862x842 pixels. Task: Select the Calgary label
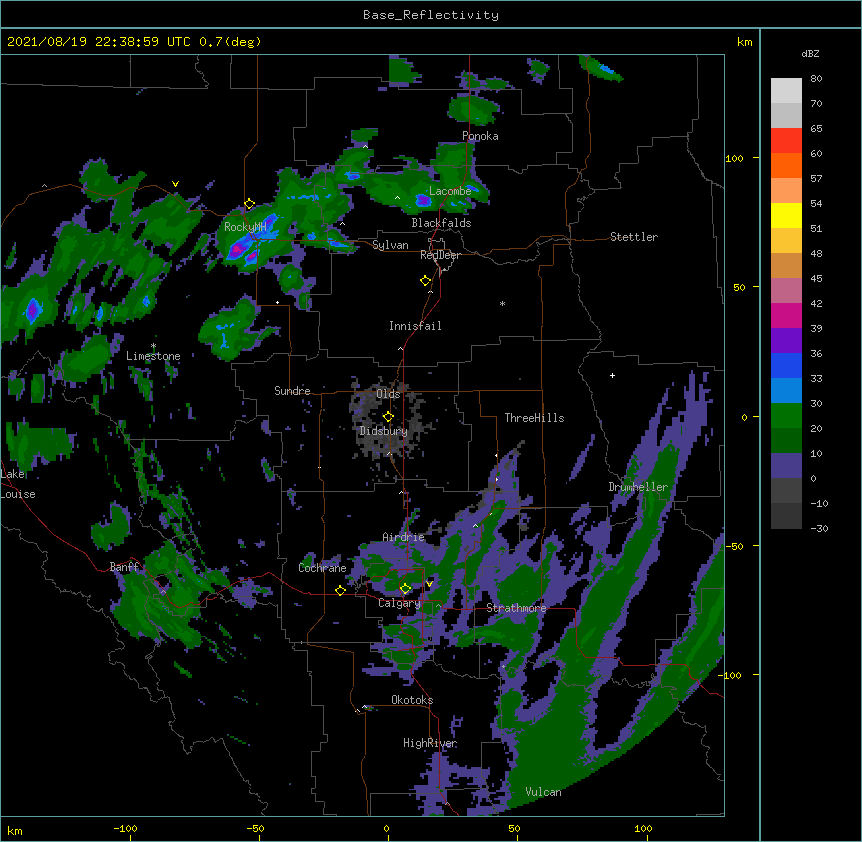(x=399, y=603)
